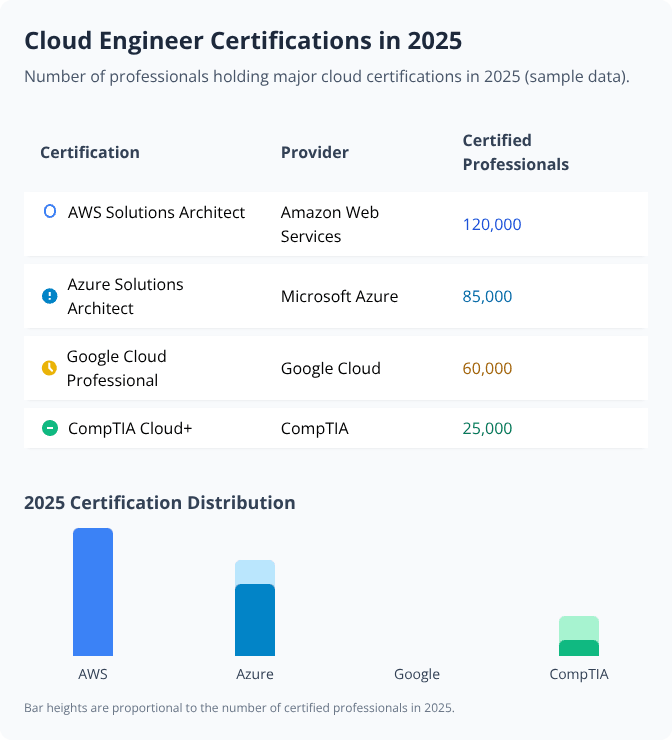Click the 60,000 value
The height and width of the screenshot is (740, 672).
pyautogui.click(x=487, y=368)
